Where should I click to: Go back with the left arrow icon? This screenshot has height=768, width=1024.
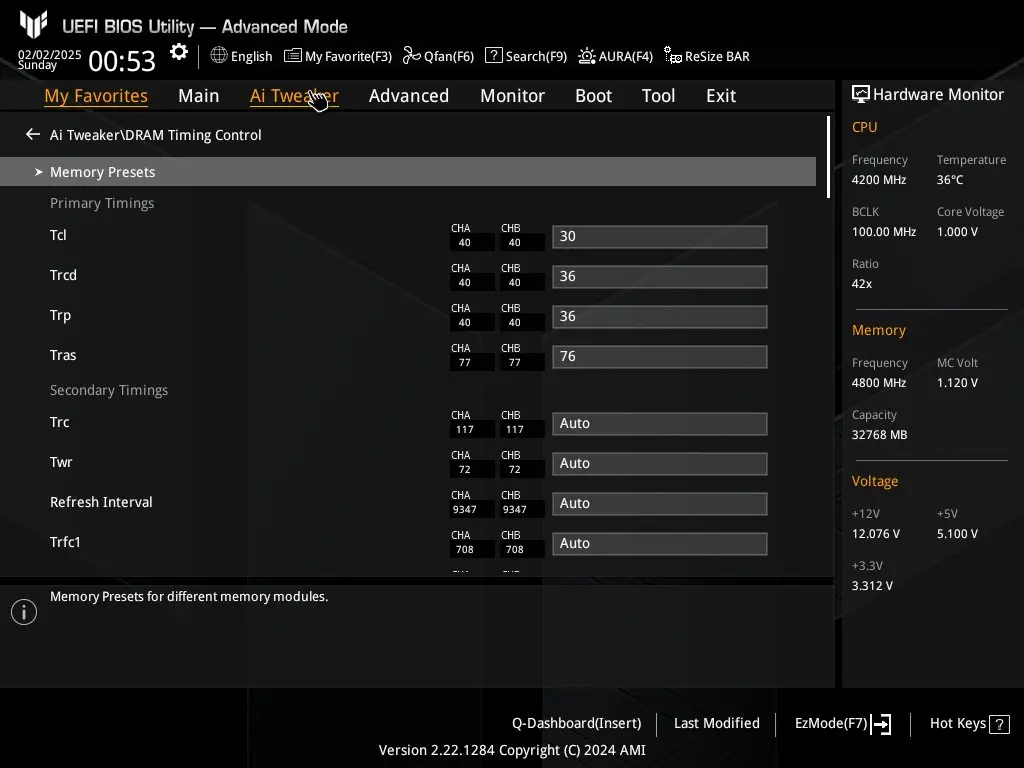click(33, 135)
